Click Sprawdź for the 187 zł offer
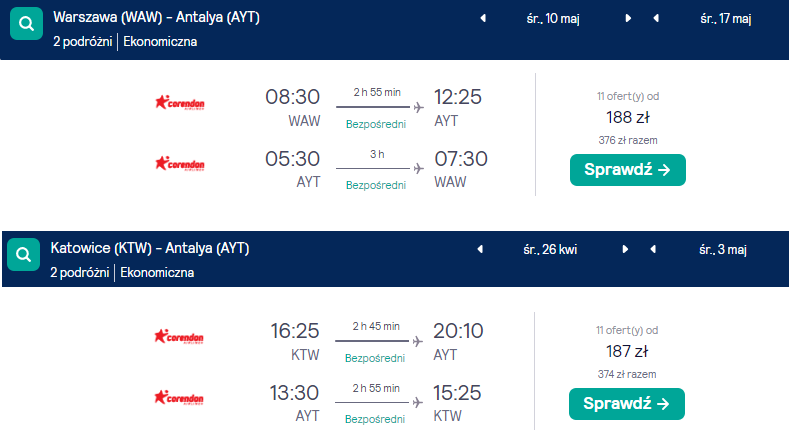This screenshot has height=432, width=789. point(626,404)
